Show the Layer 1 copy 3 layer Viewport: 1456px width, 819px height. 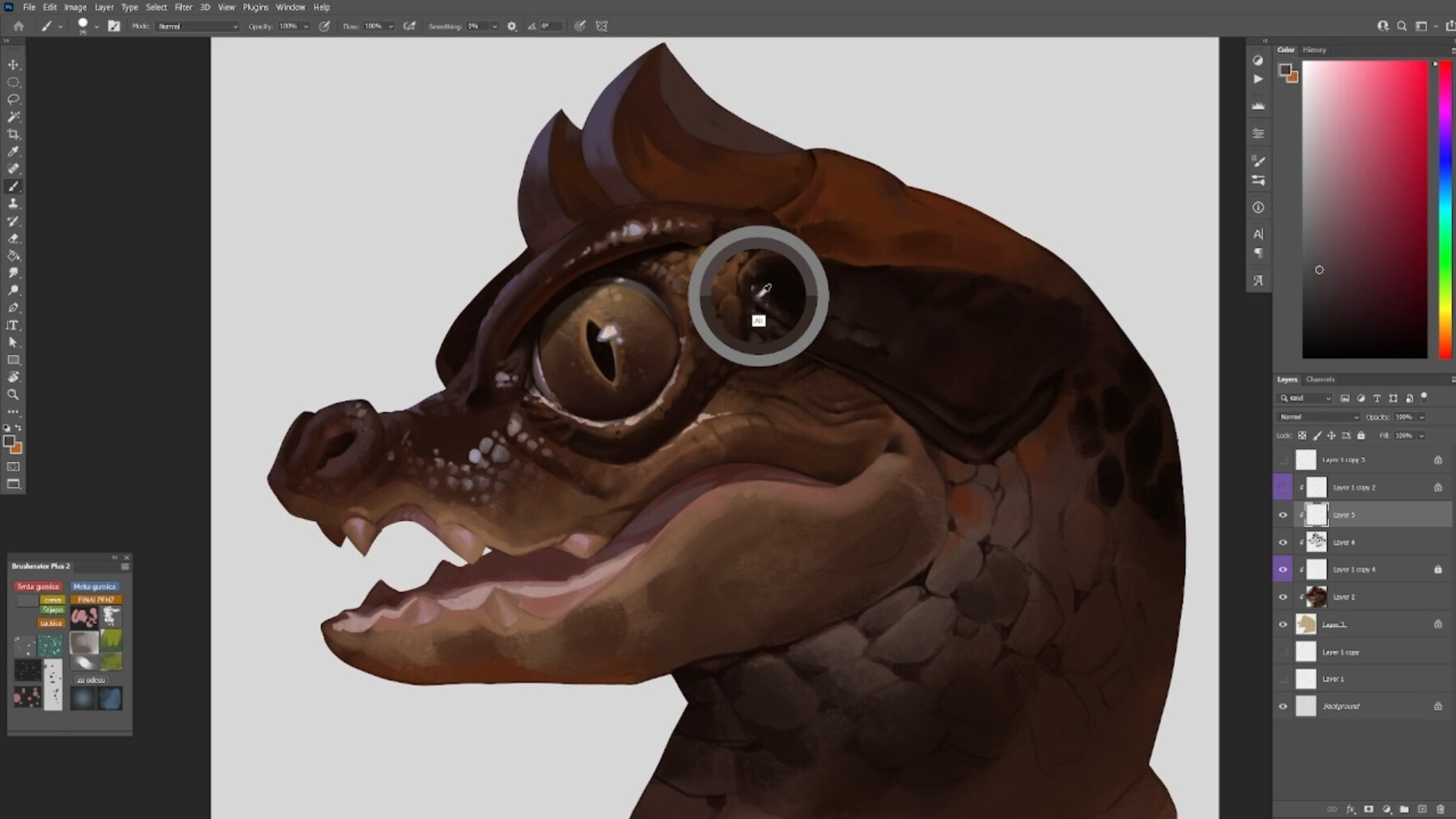pos(1285,460)
